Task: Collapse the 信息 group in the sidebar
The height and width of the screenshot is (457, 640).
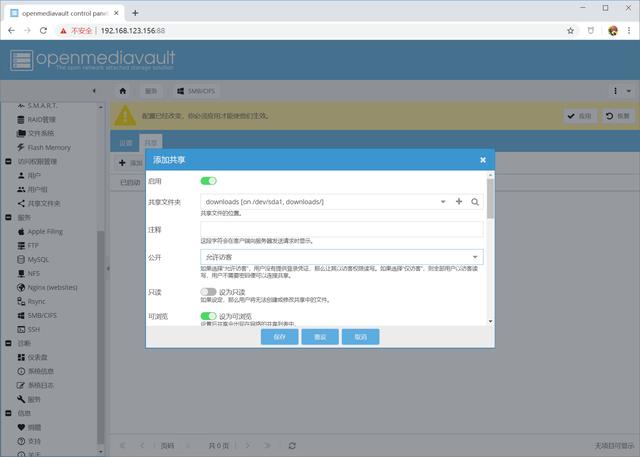Action: click(x=8, y=413)
